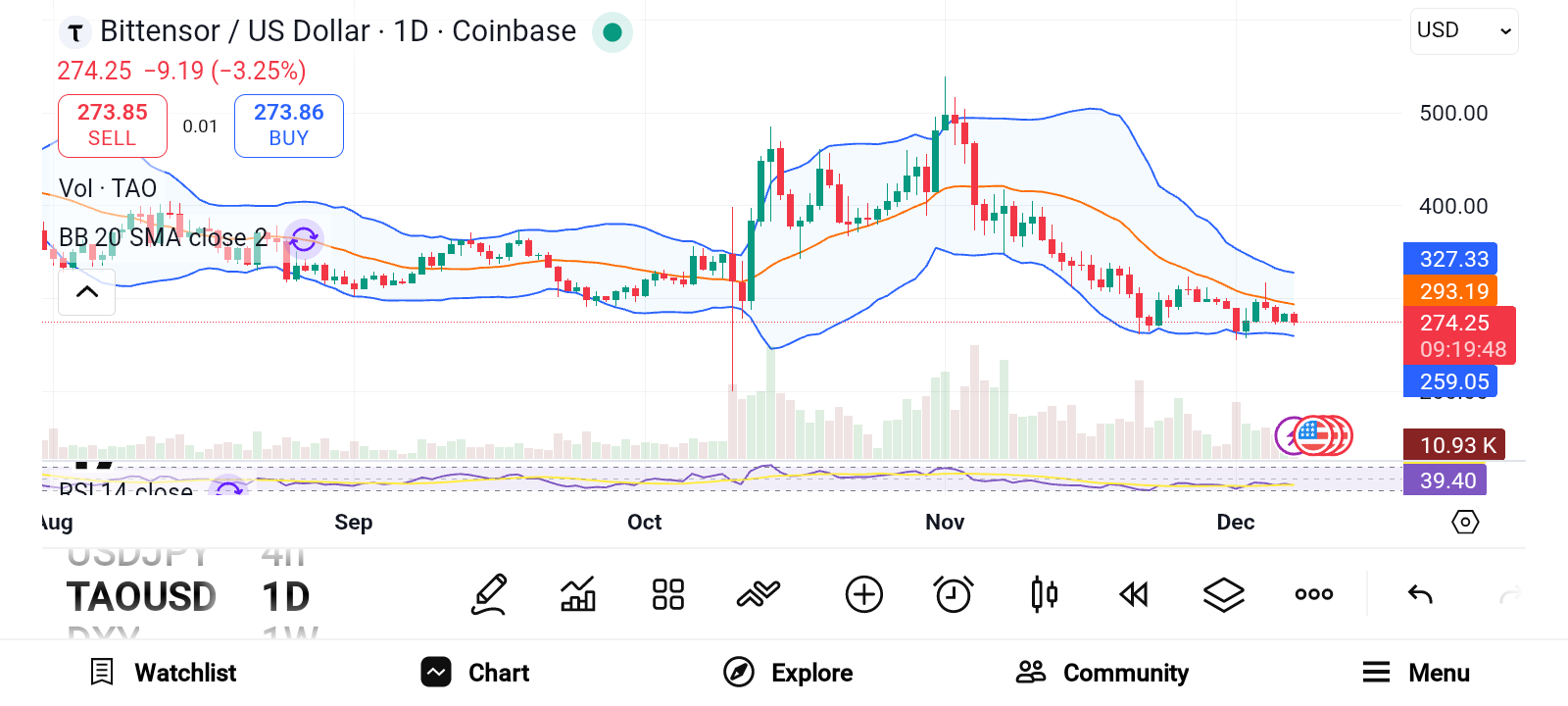Open the Community section
Screen dimensions: 1568x706
pos(1102,673)
